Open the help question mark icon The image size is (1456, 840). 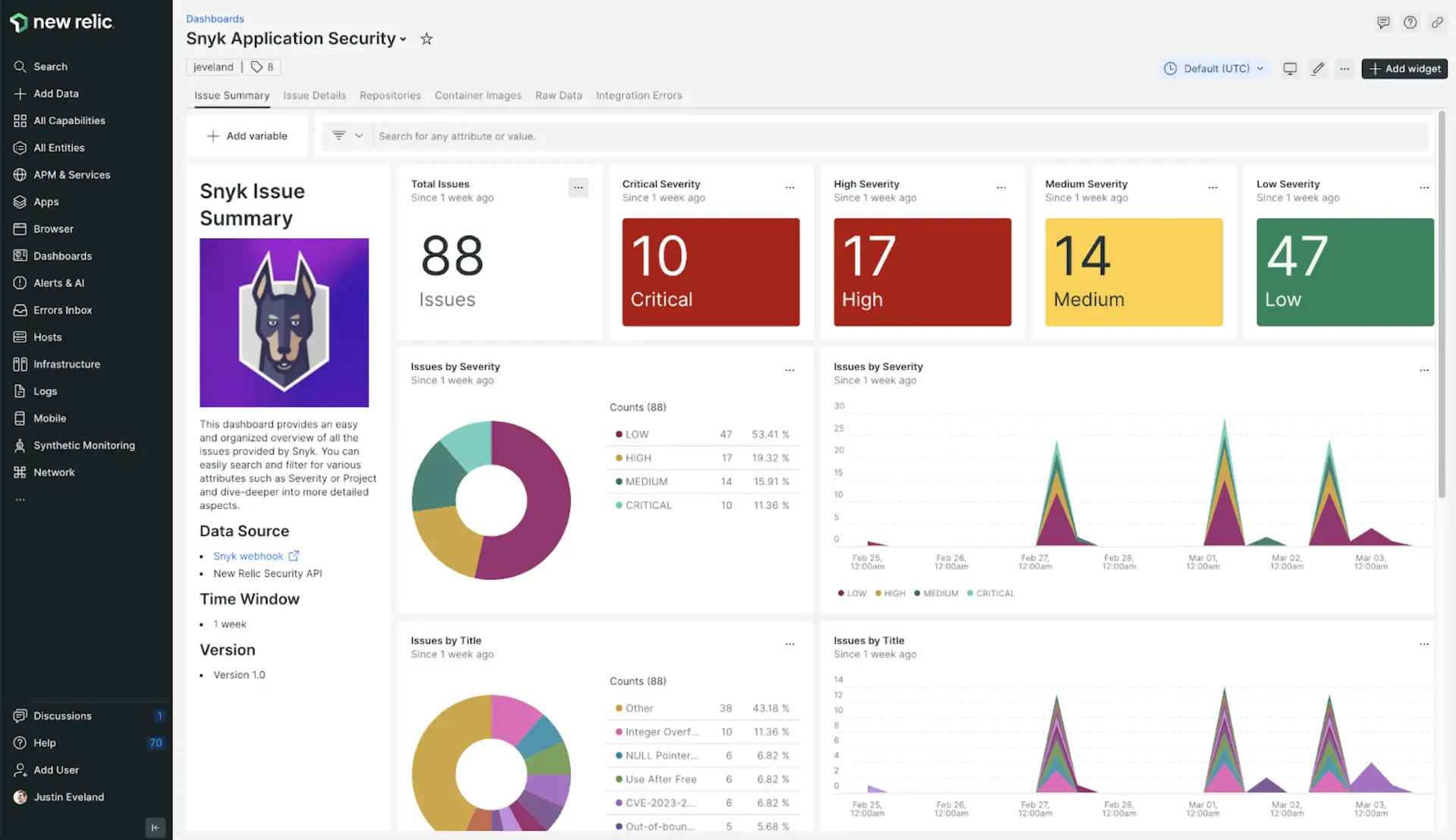[x=1410, y=23]
